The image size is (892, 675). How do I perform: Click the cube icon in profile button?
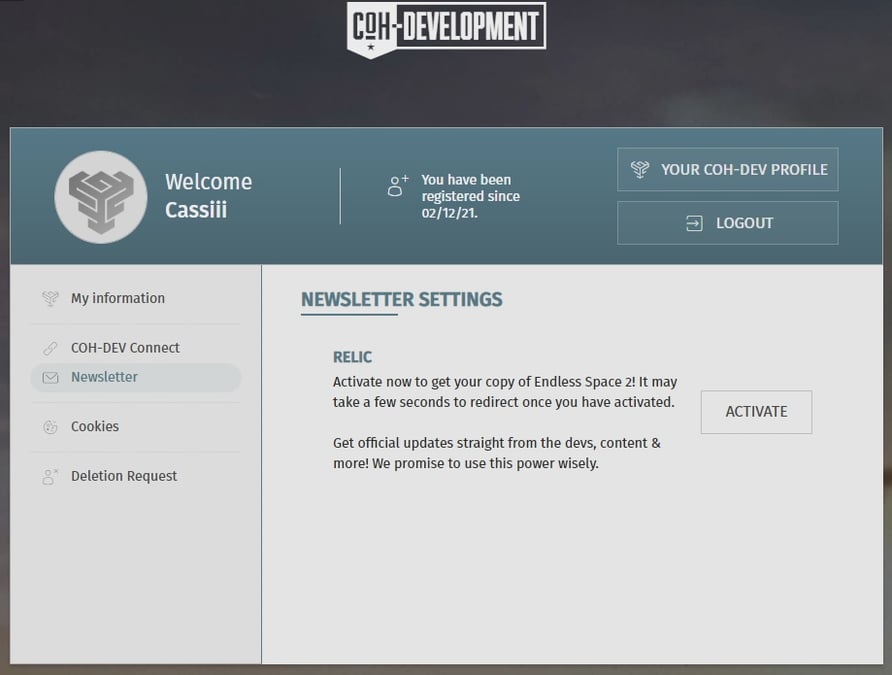coord(640,169)
